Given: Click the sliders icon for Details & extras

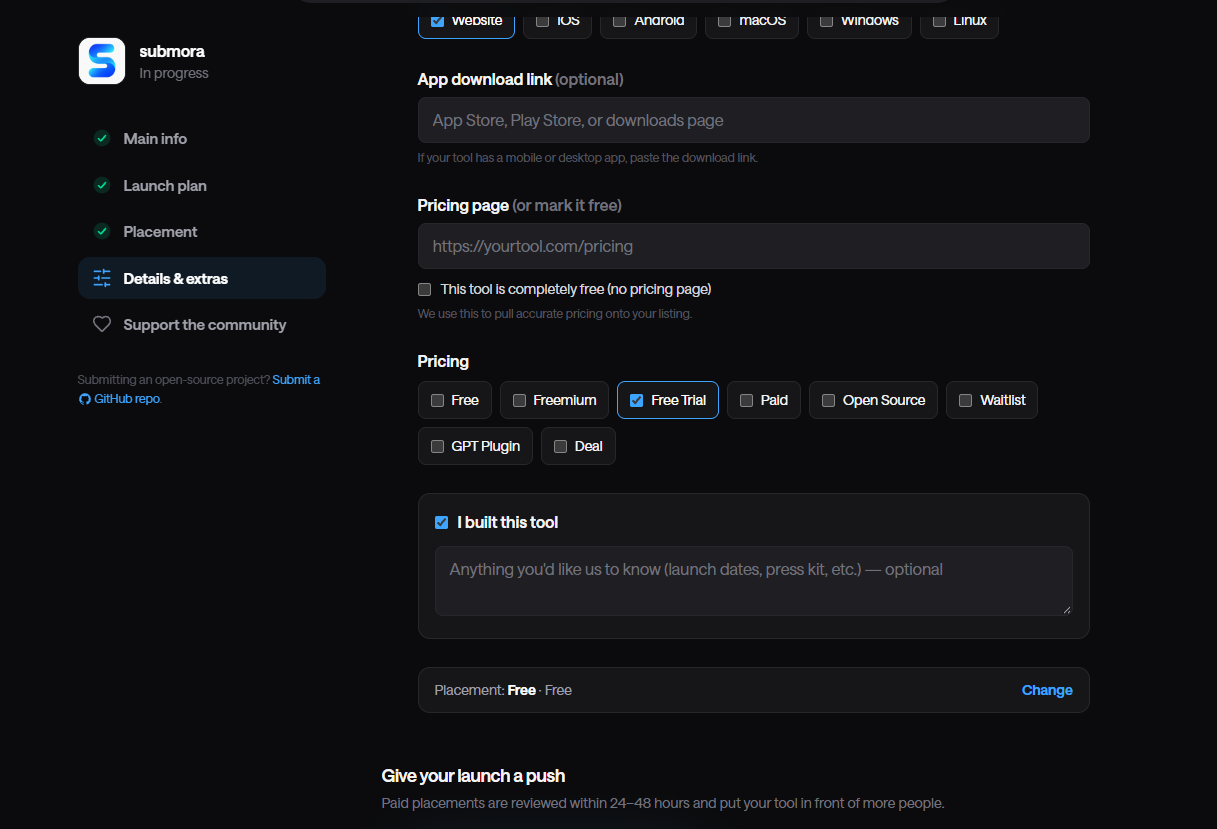Looking at the screenshot, I should [102, 278].
